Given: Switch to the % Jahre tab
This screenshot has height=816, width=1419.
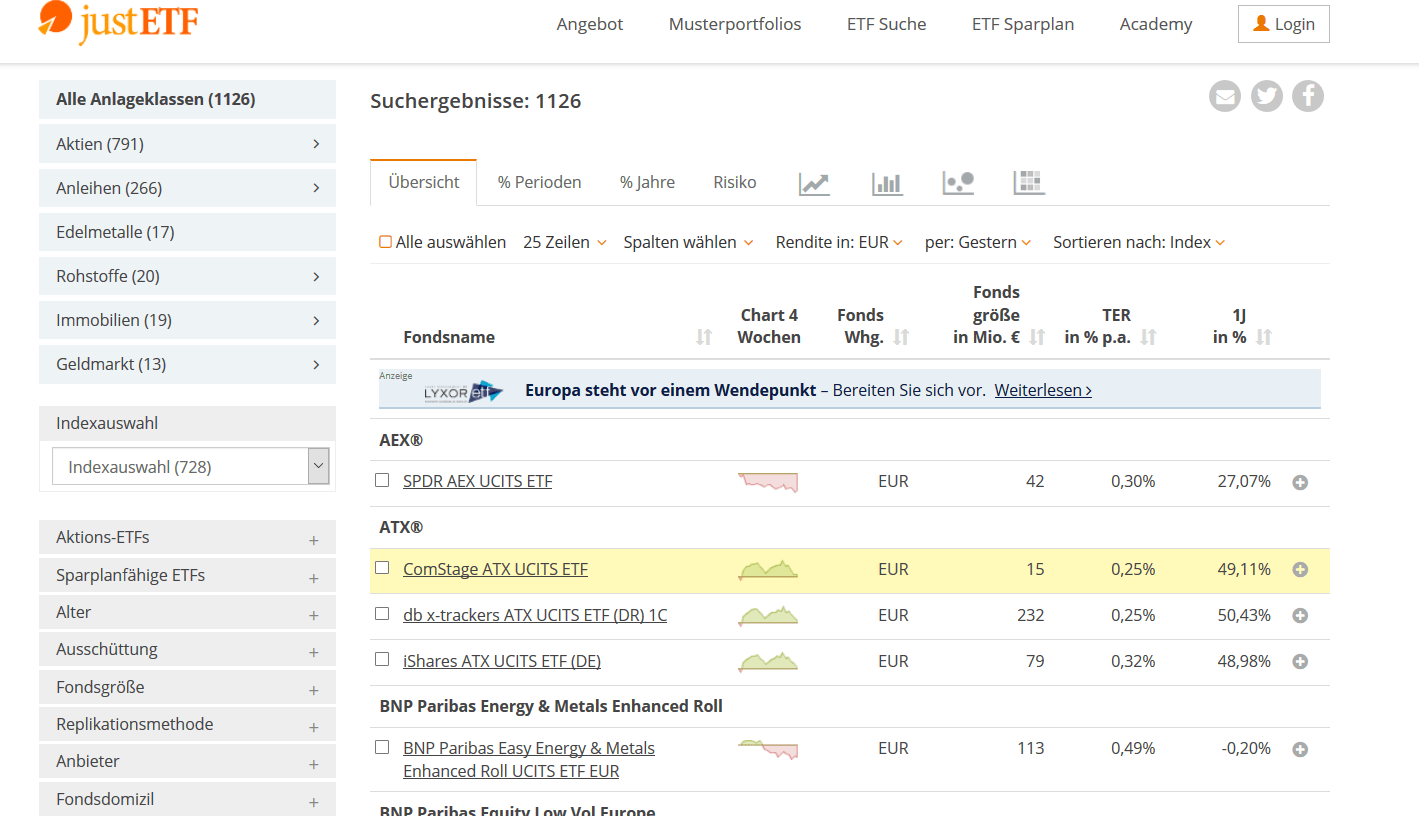Looking at the screenshot, I should pyautogui.click(x=647, y=182).
